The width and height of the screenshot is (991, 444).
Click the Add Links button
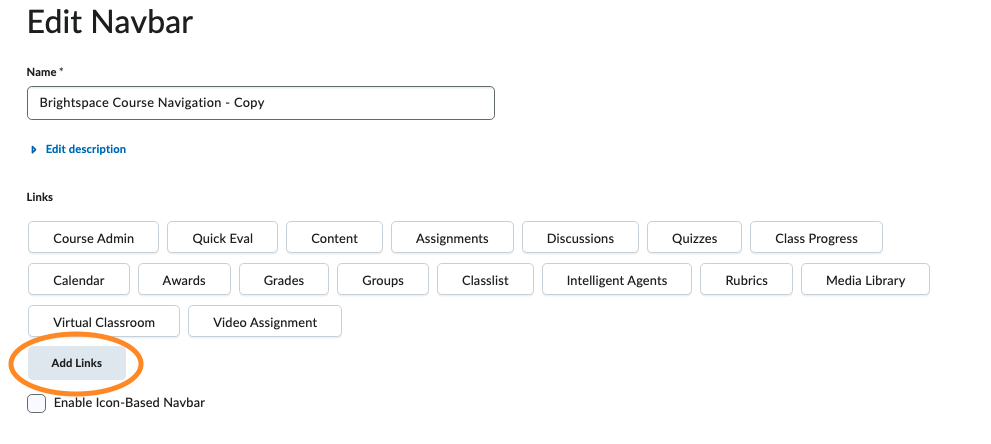coord(77,363)
